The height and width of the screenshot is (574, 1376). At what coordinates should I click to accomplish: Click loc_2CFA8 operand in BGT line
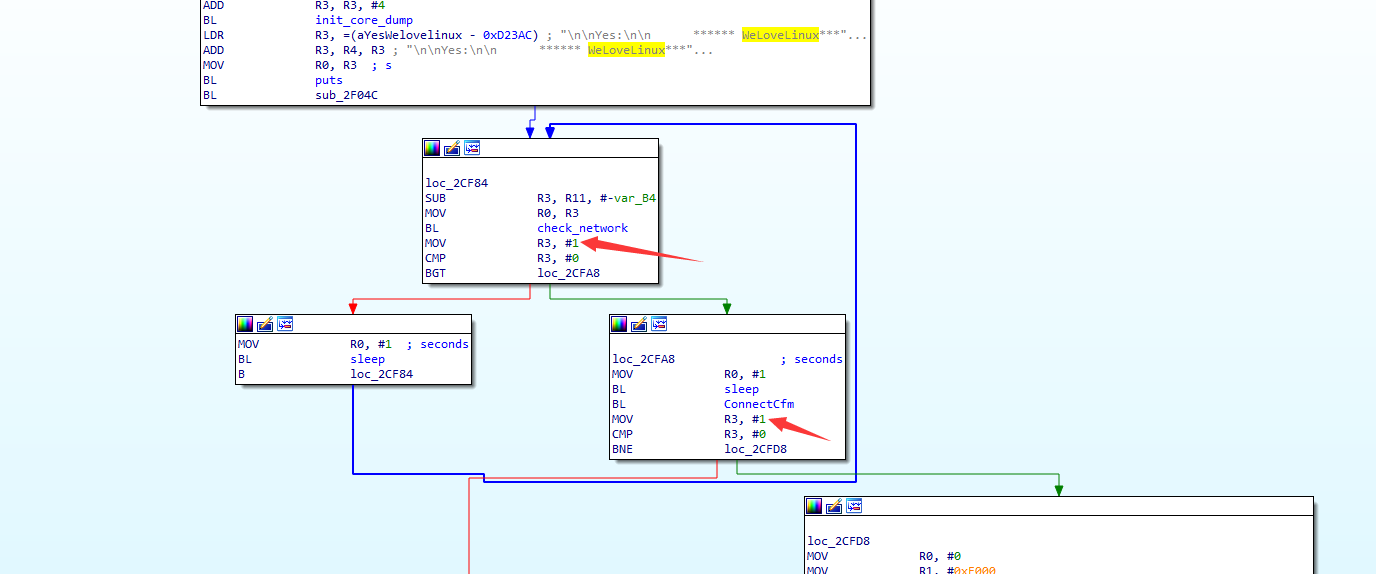pos(569,273)
